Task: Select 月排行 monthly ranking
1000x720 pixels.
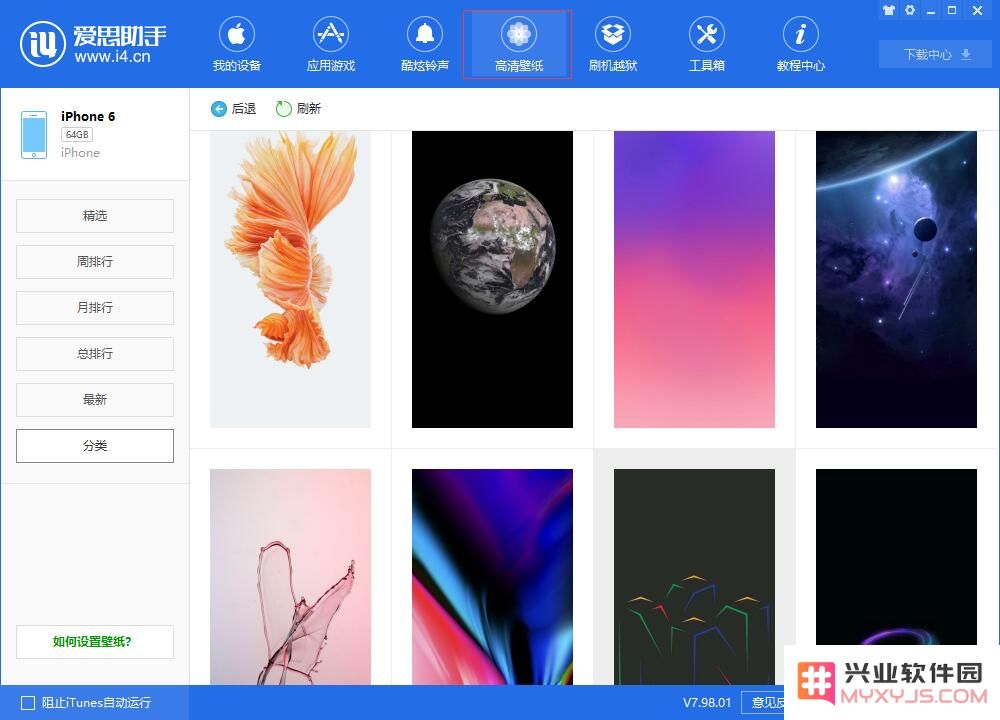Action: 95,307
